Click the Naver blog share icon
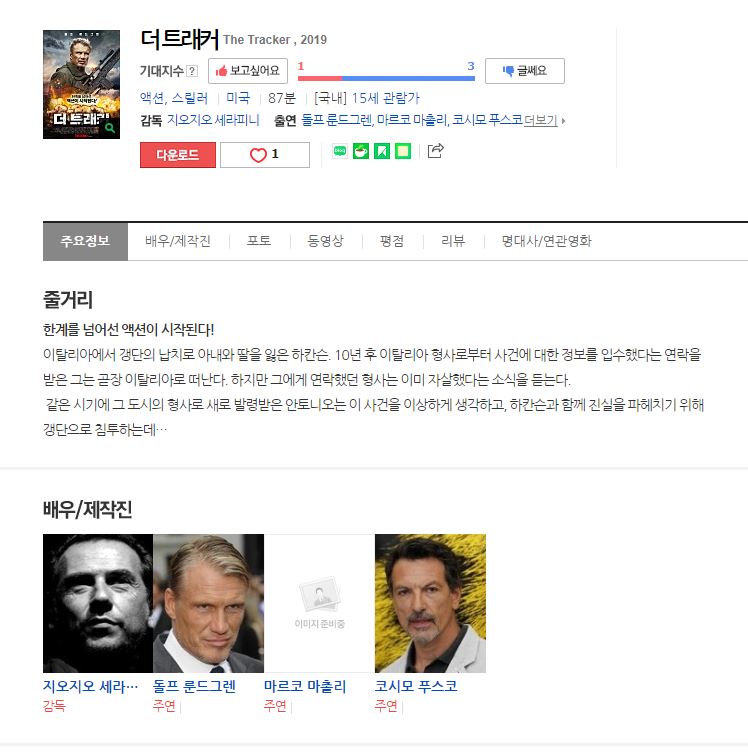 point(340,151)
